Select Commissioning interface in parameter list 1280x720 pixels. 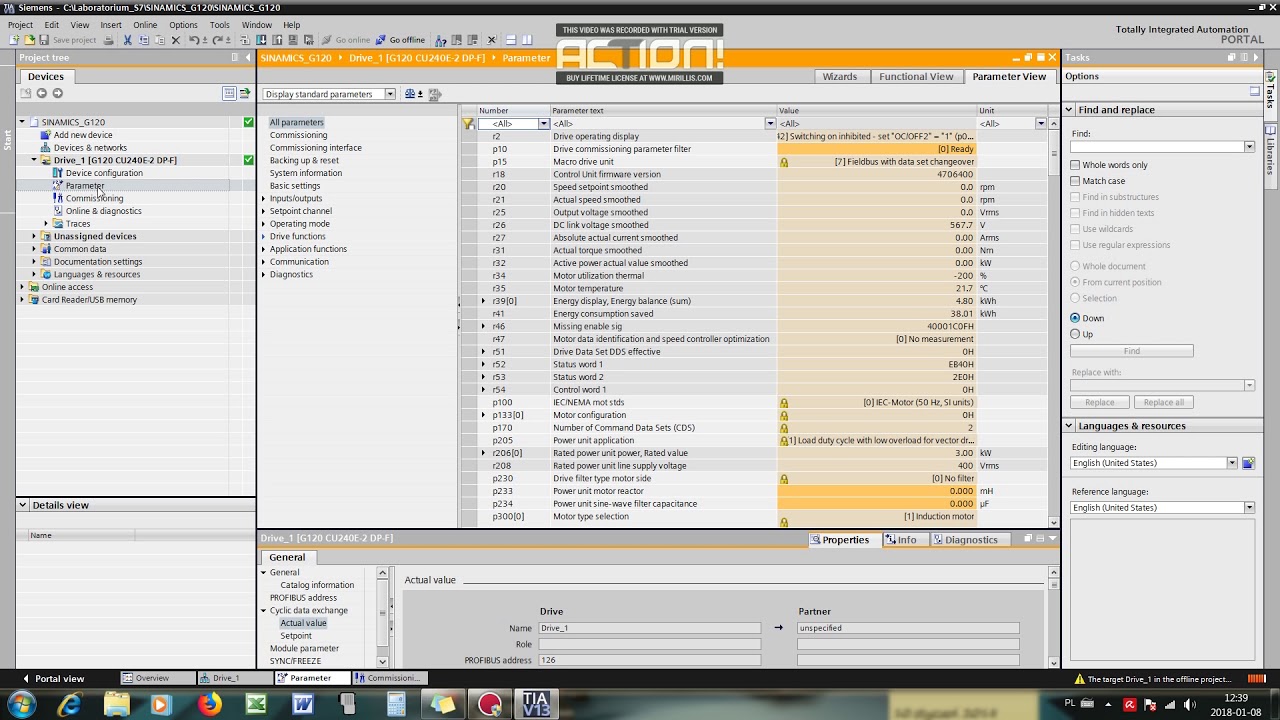(x=316, y=147)
